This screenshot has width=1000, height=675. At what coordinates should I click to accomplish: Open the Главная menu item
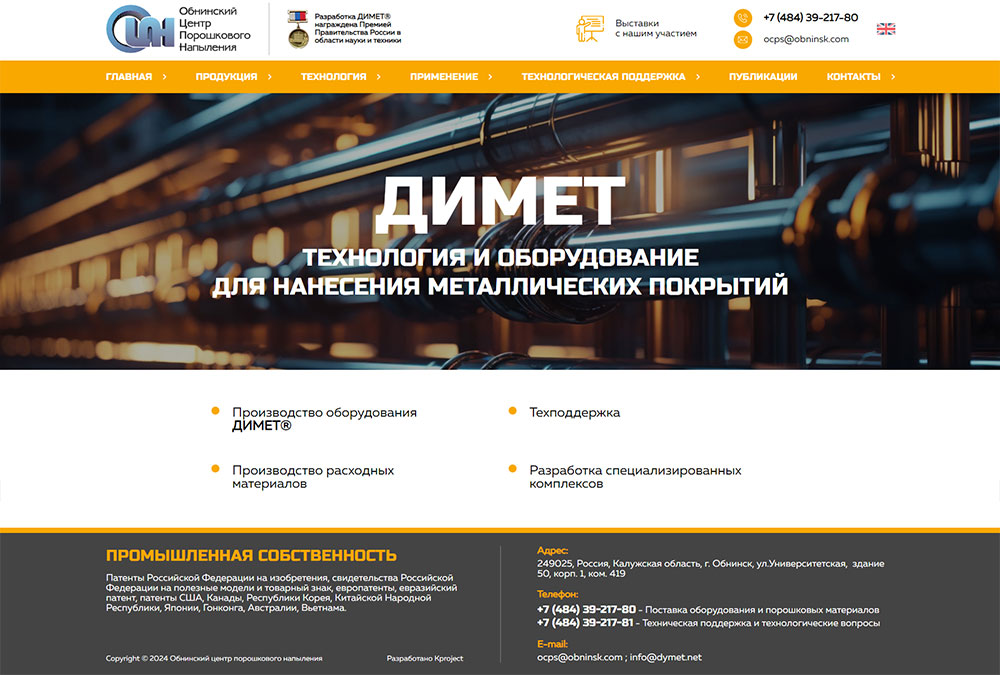pos(129,77)
